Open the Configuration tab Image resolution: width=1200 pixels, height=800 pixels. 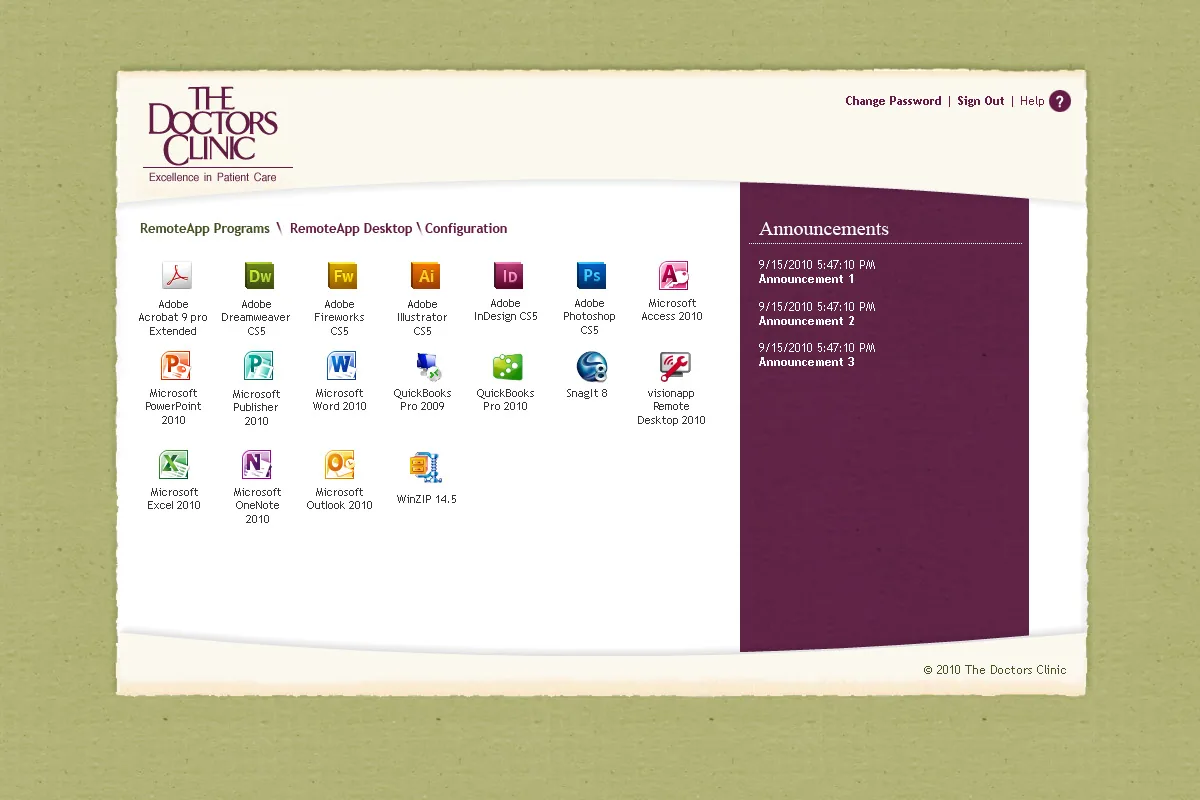click(x=466, y=229)
